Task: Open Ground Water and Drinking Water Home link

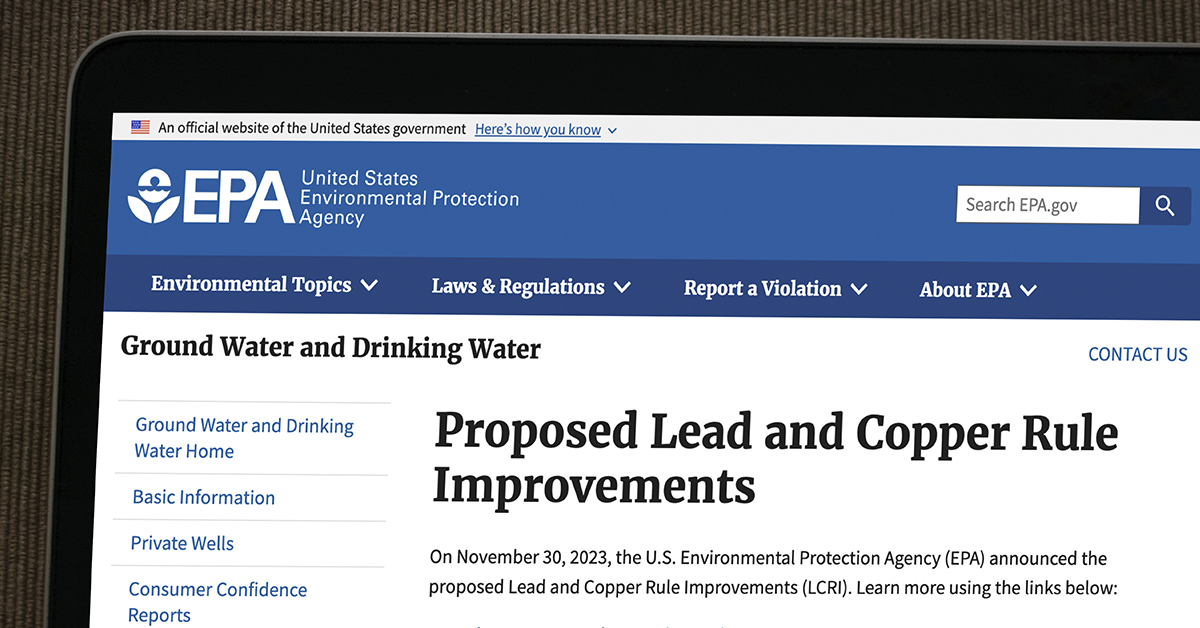Action: click(244, 438)
